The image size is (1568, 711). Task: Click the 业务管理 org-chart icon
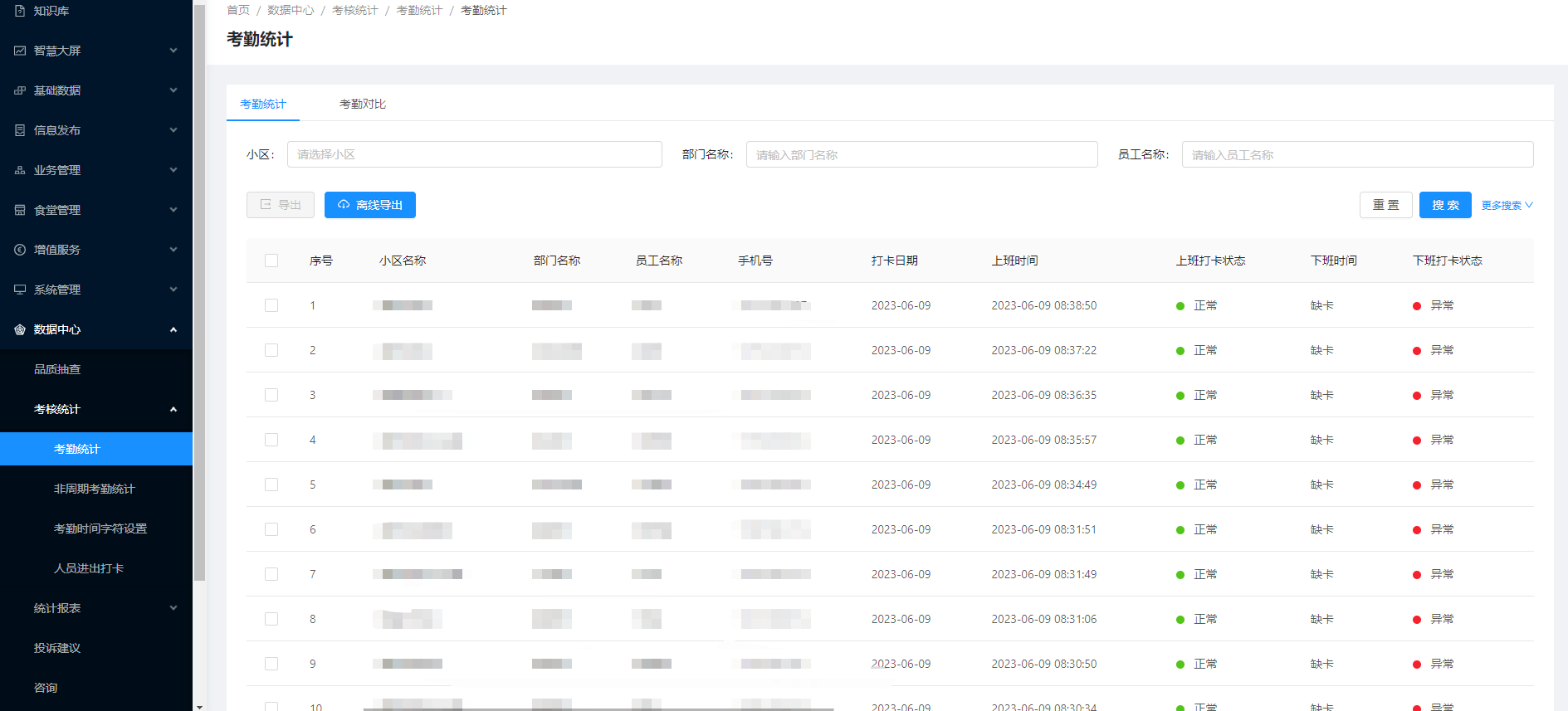point(20,170)
